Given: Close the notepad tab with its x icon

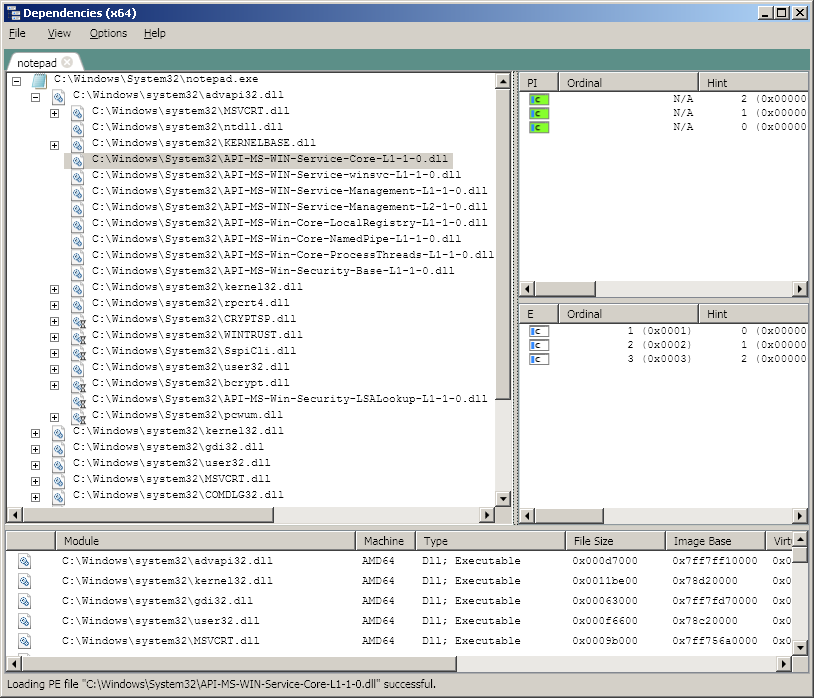Looking at the screenshot, I should click(x=67, y=62).
